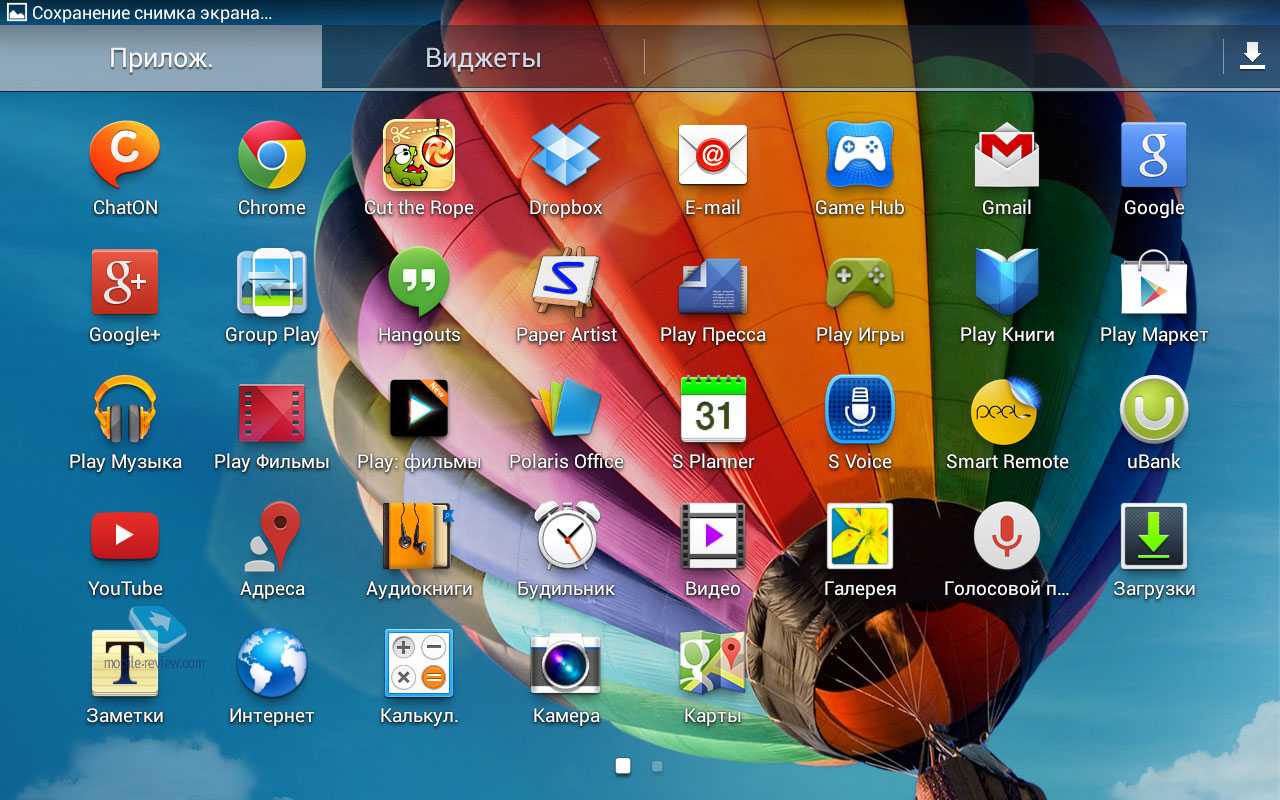Open the ChatON app
Viewport: 1280px width, 800px height.
(125, 155)
